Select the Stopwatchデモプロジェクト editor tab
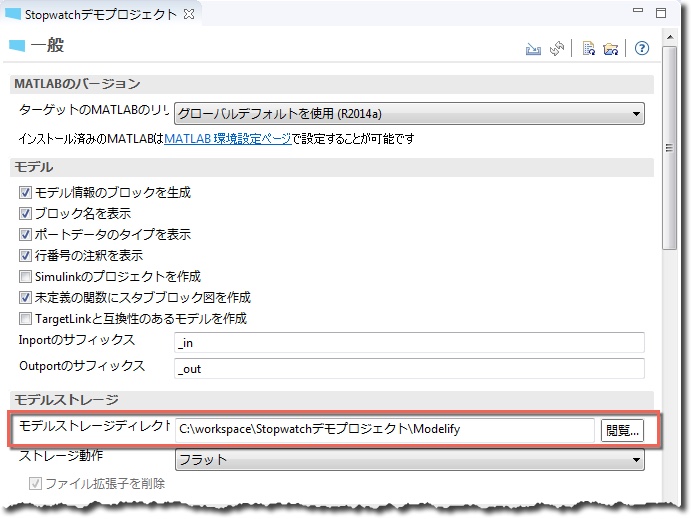This screenshot has height=519, width=691. 100,15
